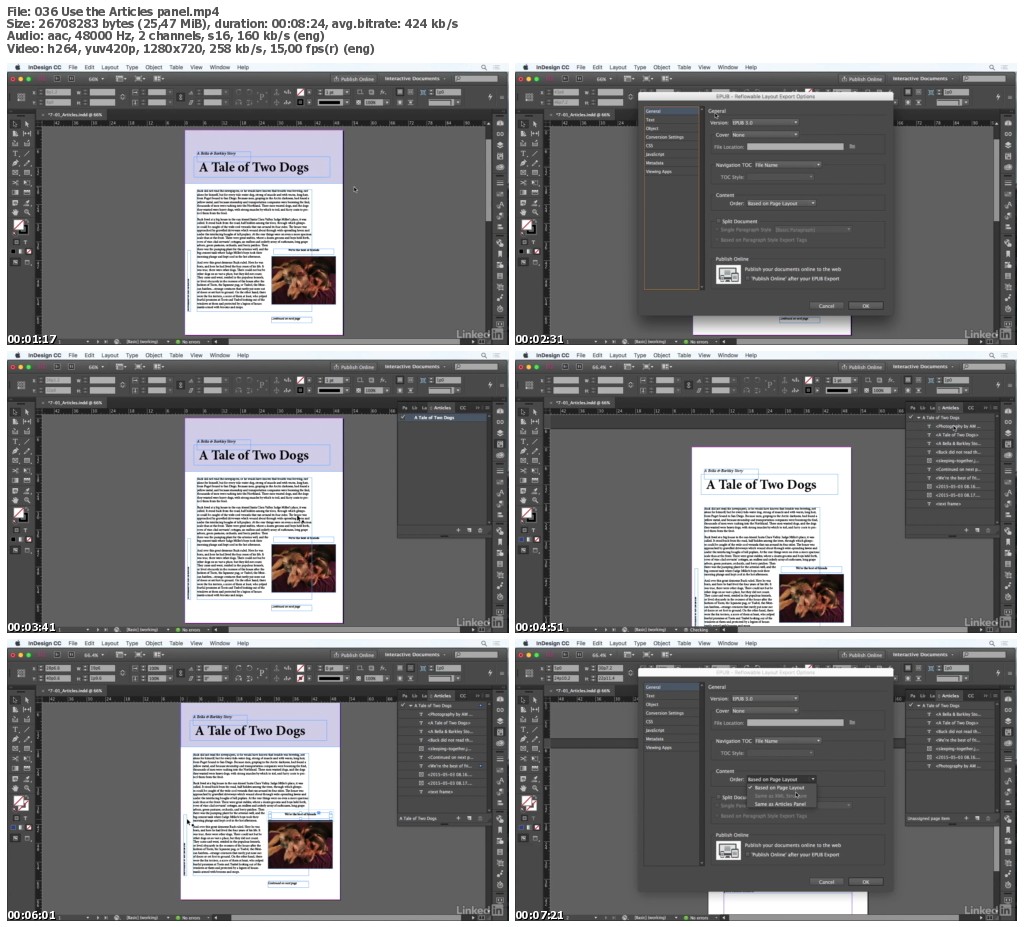In the 00:06:01 frame, click rotate 90° clockwise icon
Viewport: 1024px width, 927px height.
pos(239,668)
